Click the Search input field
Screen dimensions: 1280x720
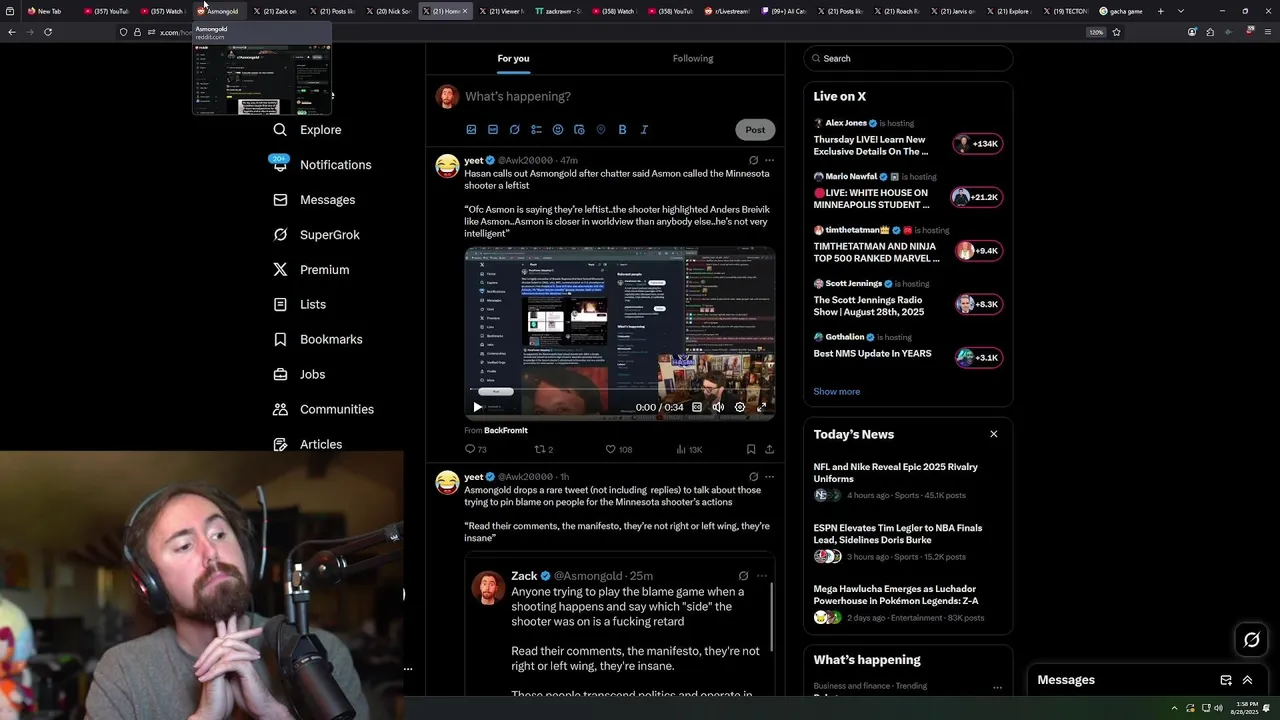[x=908, y=58]
